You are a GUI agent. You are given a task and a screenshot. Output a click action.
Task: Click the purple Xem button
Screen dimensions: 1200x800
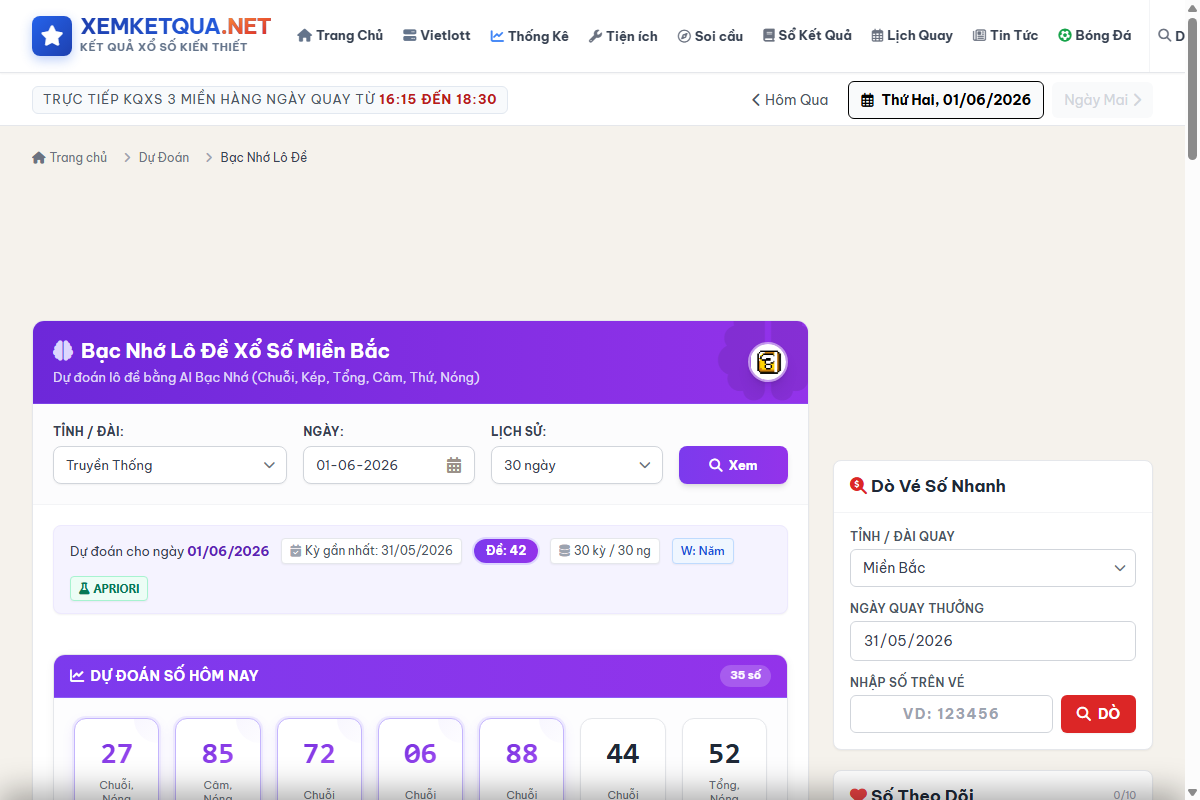point(733,465)
